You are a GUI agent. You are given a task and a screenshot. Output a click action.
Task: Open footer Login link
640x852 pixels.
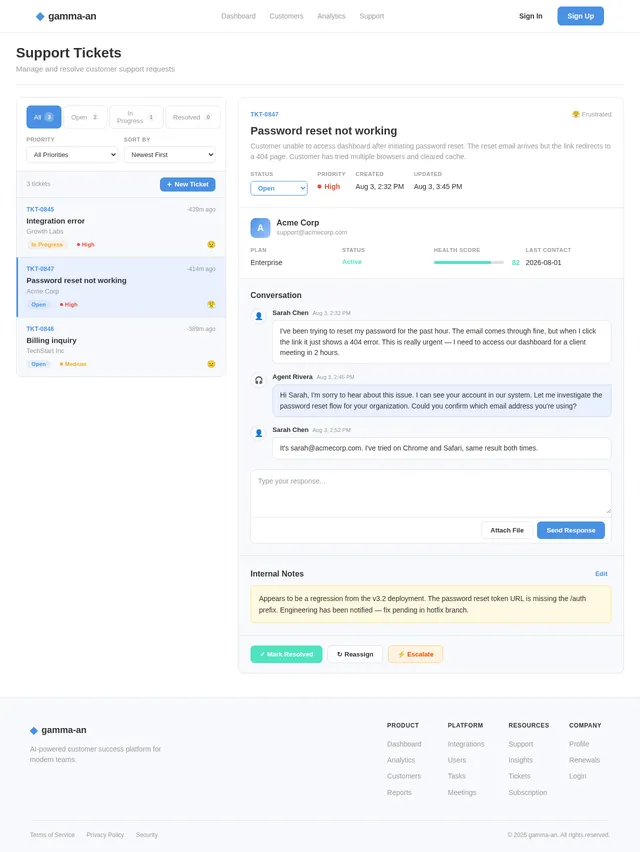pyautogui.click(x=578, y=776)
